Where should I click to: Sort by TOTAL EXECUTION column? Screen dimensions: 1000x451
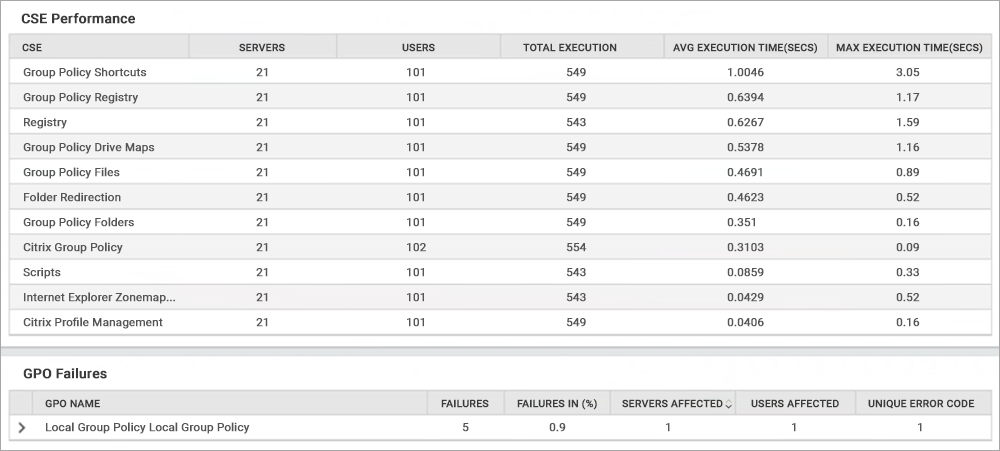tap(570, 47)
